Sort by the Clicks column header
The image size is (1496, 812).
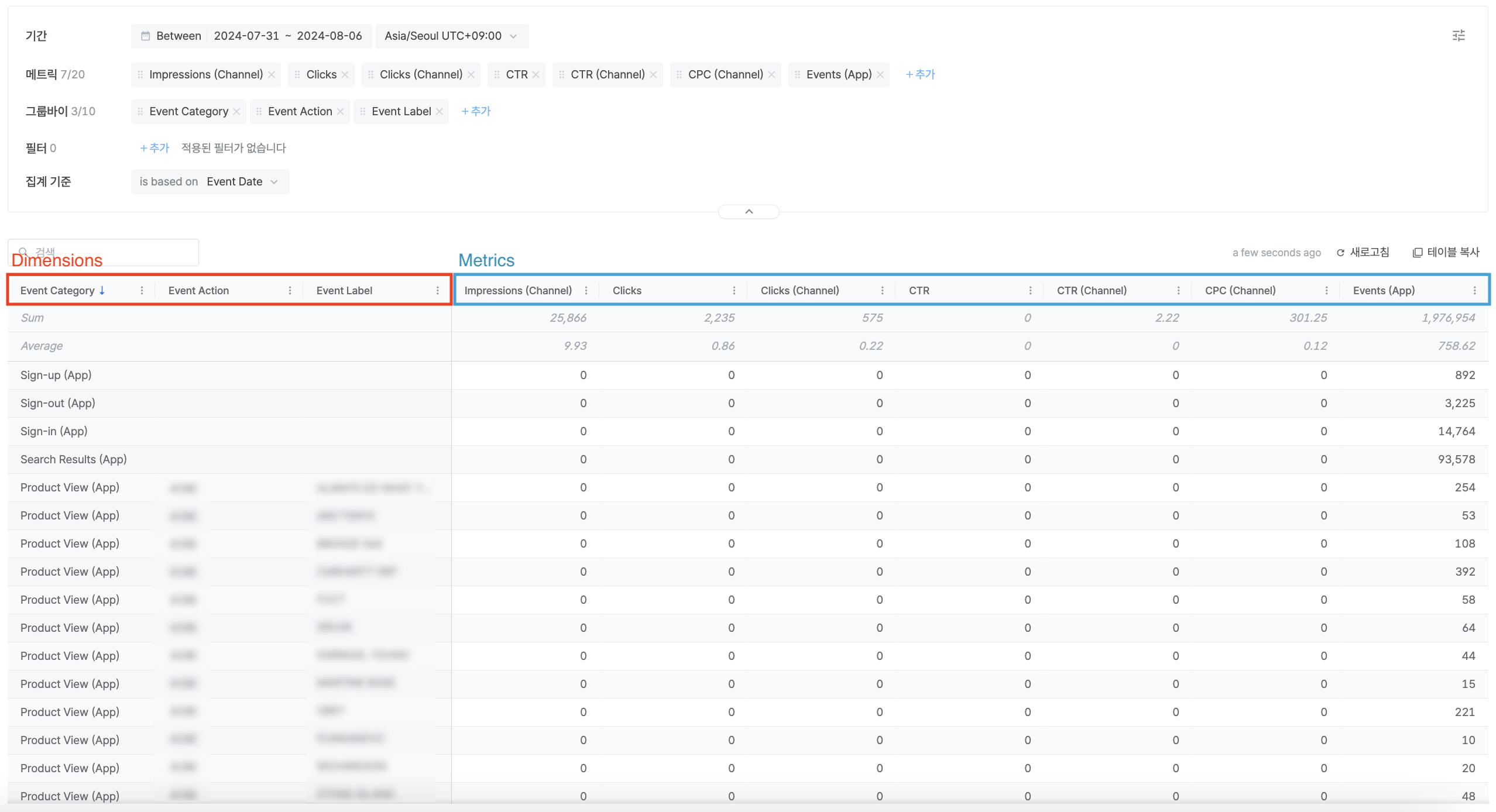627,291
